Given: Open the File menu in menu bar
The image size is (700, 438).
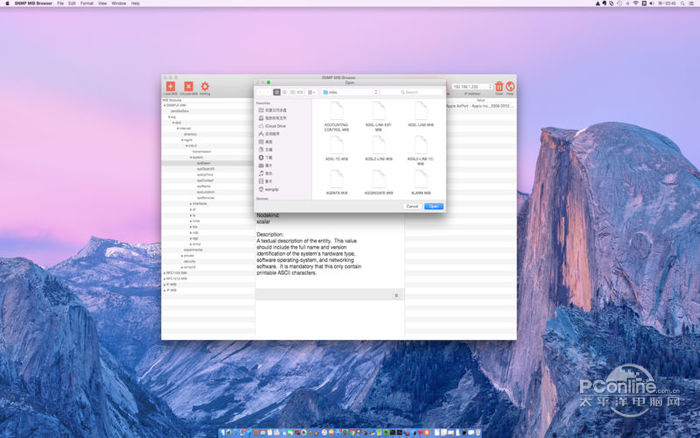Looking at the screenshot, I should pyautogui.click(x=60, y=4).
